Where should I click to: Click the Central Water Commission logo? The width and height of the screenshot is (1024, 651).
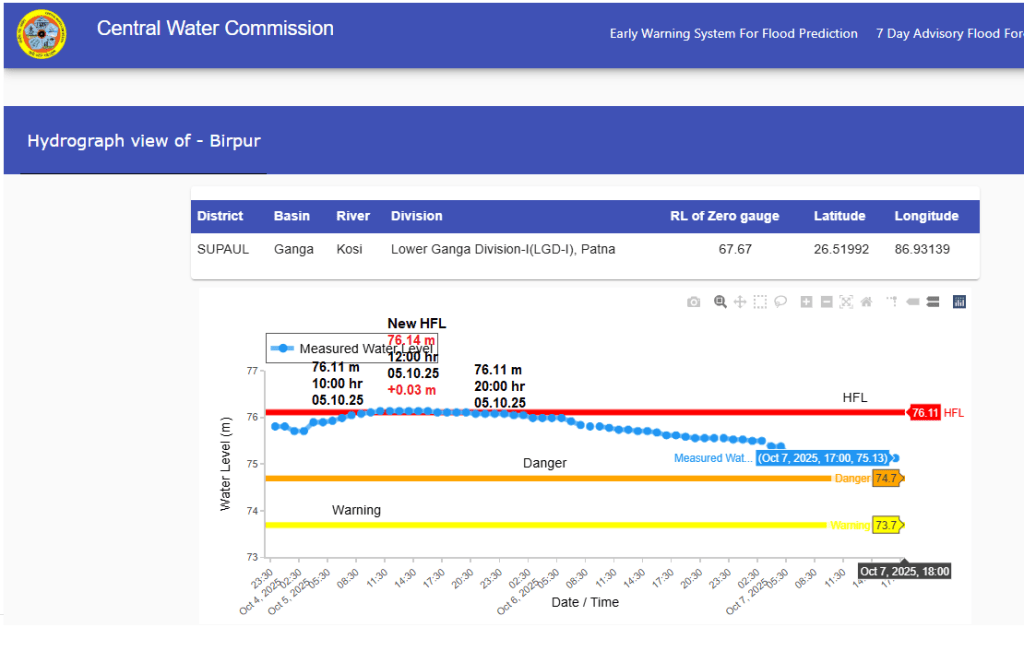[42, 34]
